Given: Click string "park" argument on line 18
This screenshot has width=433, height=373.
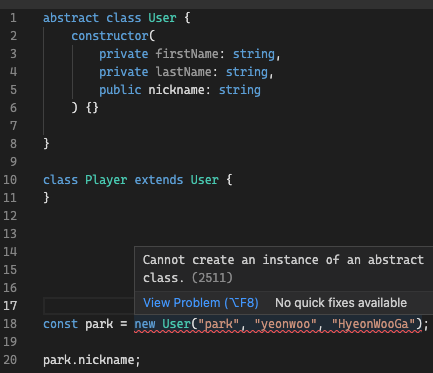Looking at the screenshot, I should point(219,324).
